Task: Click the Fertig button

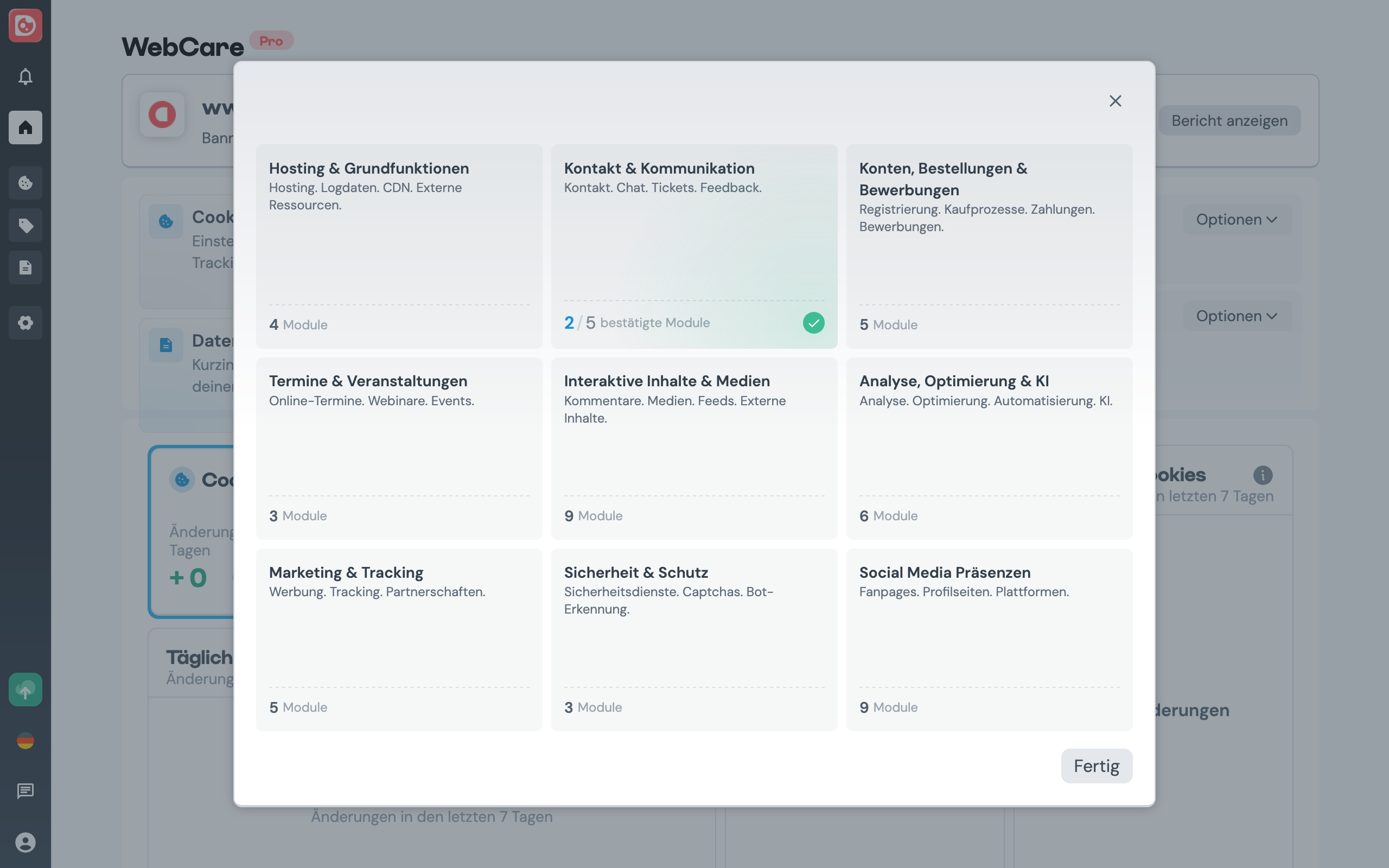Action: pos(1096,766)
